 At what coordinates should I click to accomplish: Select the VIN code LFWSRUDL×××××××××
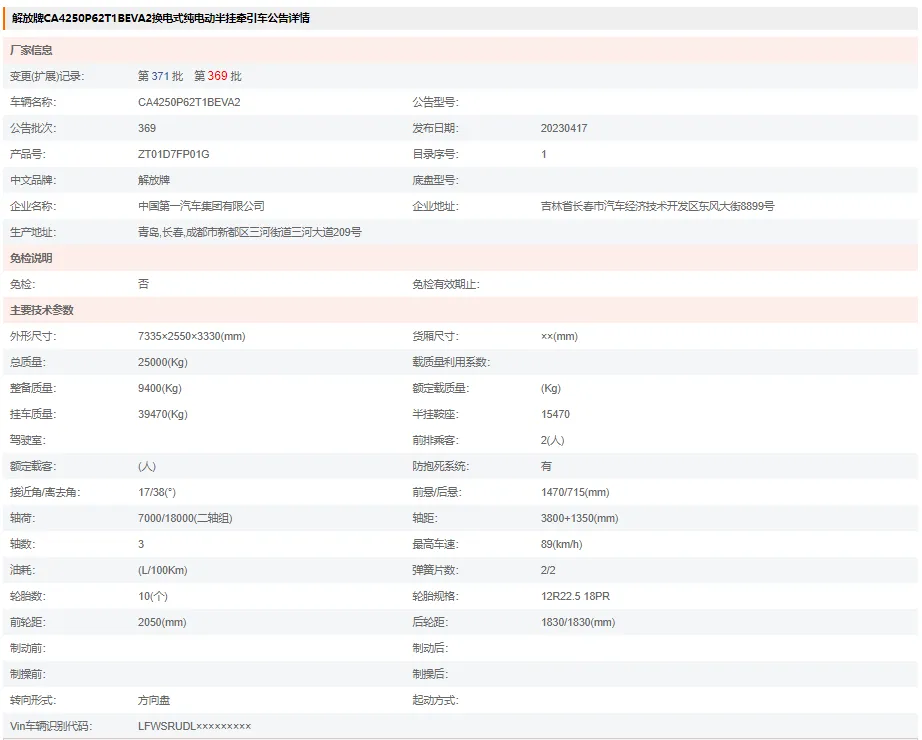194,726
